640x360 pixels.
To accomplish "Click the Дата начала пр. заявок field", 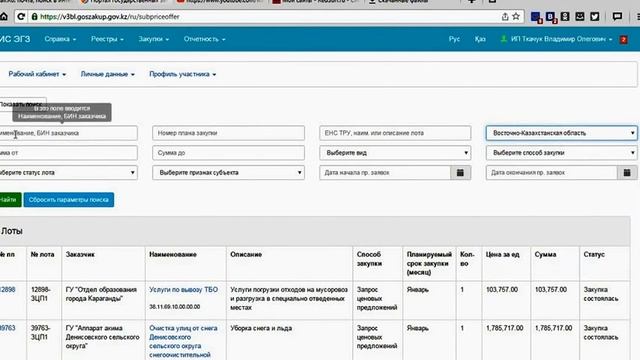I will point(385,173).
